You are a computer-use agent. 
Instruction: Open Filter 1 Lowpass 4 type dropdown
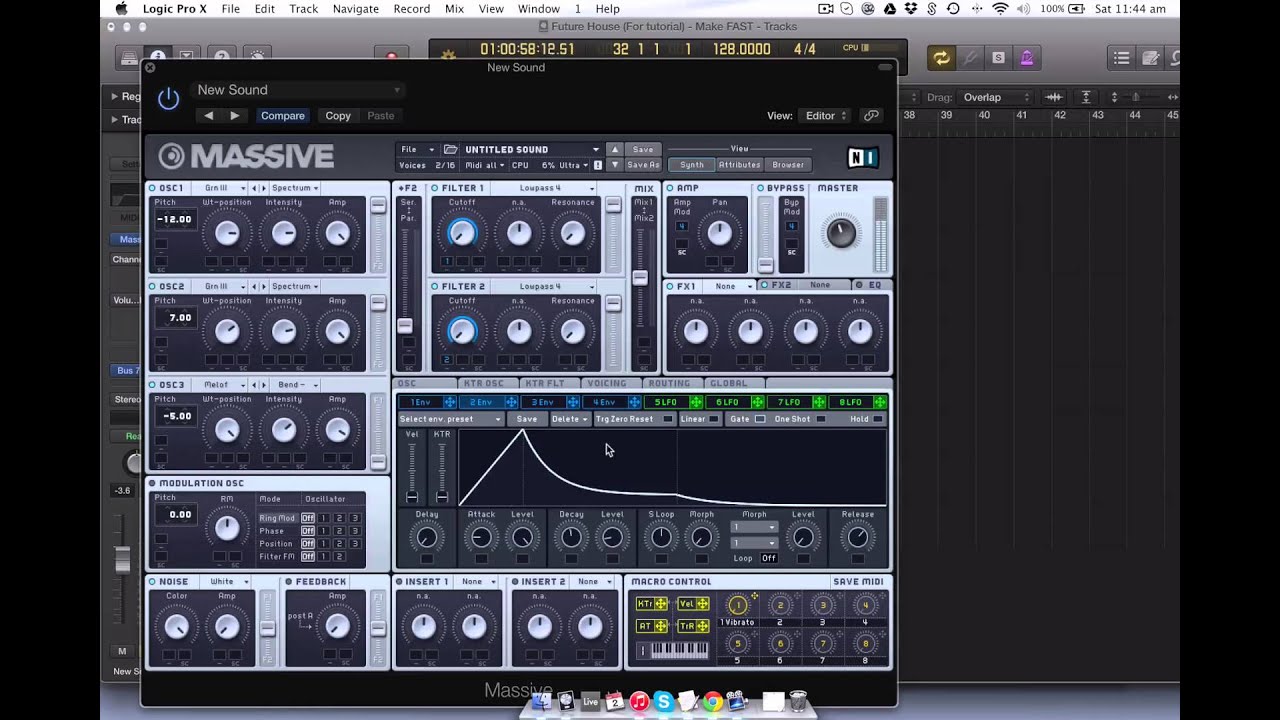[546, 188]
